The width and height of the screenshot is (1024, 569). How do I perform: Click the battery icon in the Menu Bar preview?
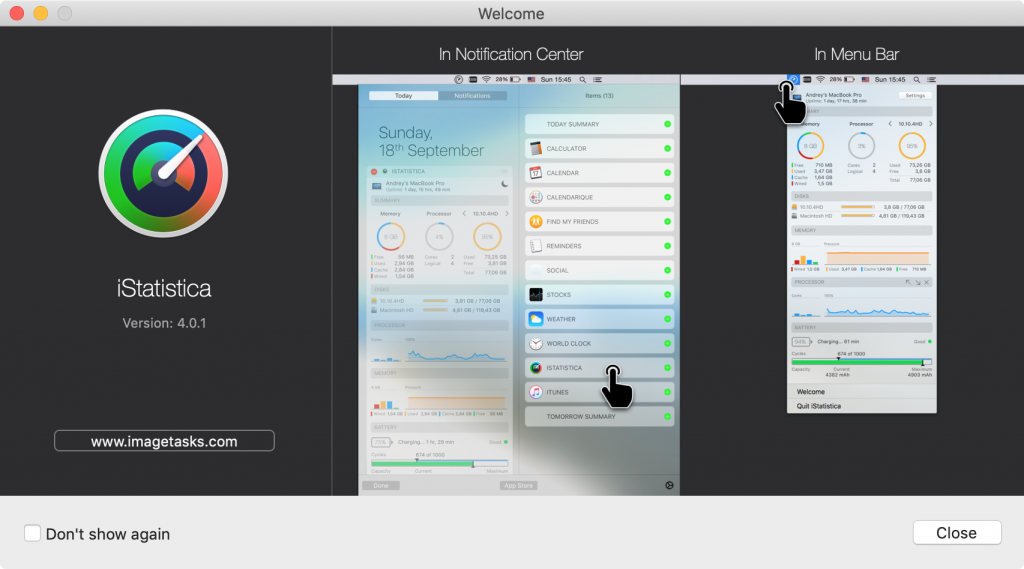(x=849, y=80)
